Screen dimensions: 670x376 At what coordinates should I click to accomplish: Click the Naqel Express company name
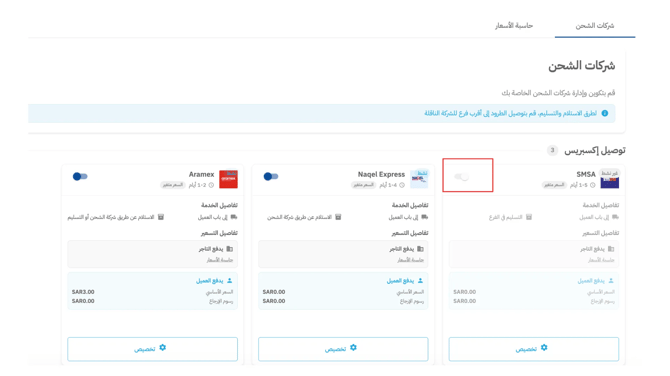pos(381,174)
